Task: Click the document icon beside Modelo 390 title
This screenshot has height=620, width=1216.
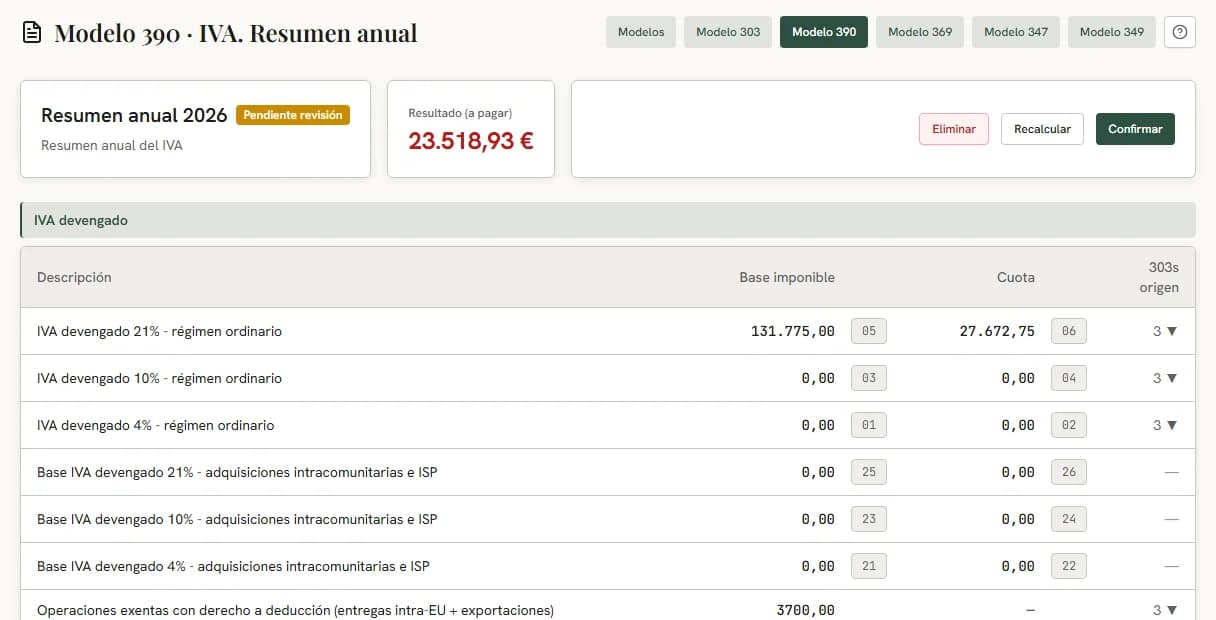Action: (32, 33)
